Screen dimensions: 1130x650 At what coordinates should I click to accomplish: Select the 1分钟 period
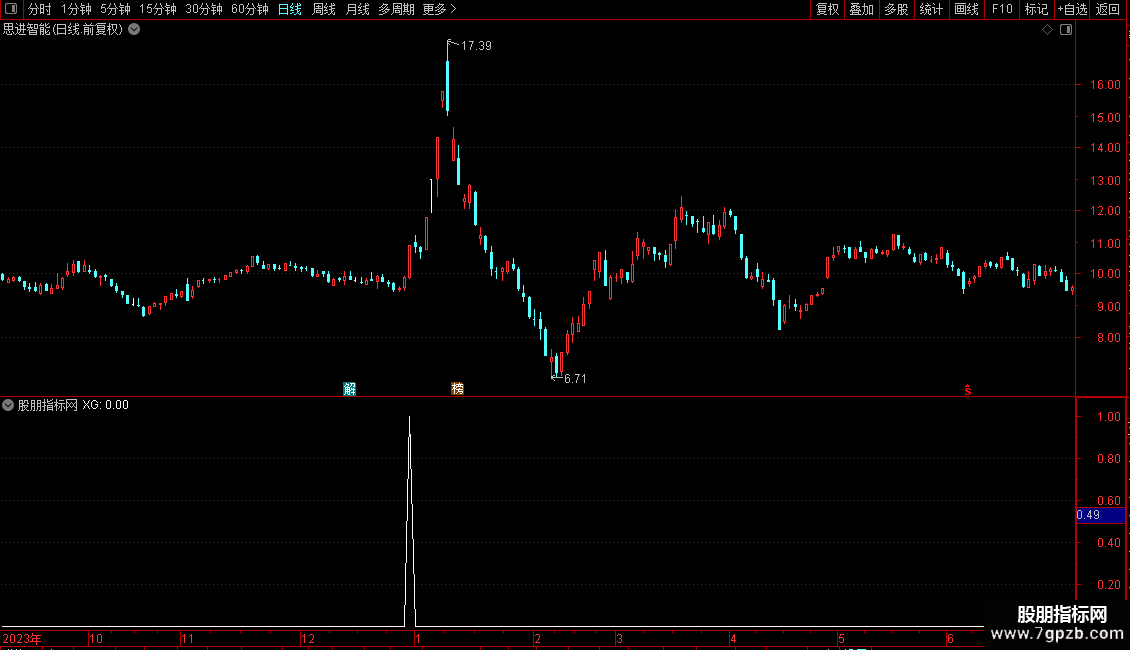coord(76,9)
